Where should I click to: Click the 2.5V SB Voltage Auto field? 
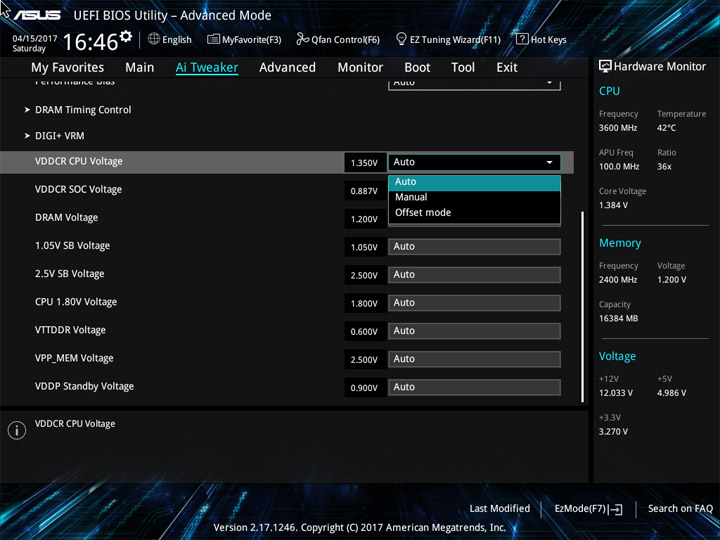pyautogui.click(x=474, y=275)
